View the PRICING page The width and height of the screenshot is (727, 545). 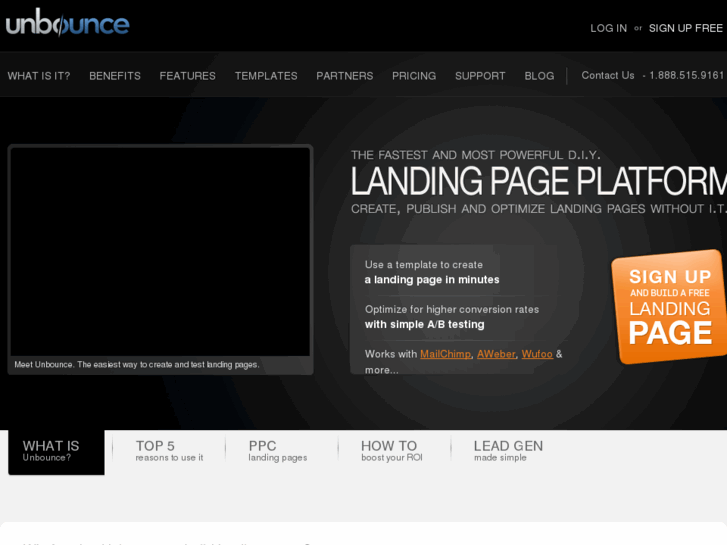click(x=414, y=76)
